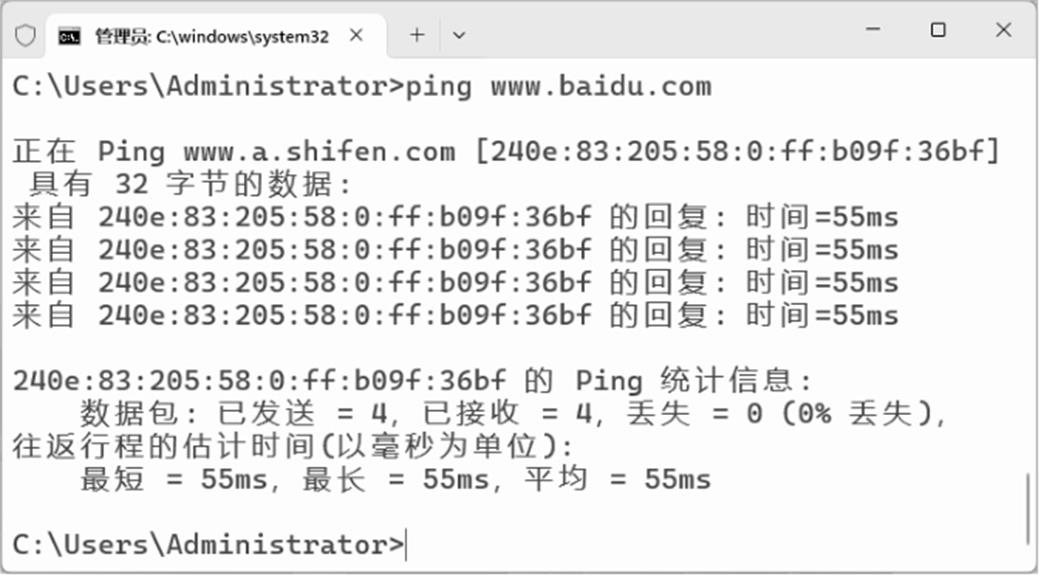Image resolution: width=1039 pixels, height=575 pixels.
Task: Click the first 来自 reply line
Action: [455, 217]
